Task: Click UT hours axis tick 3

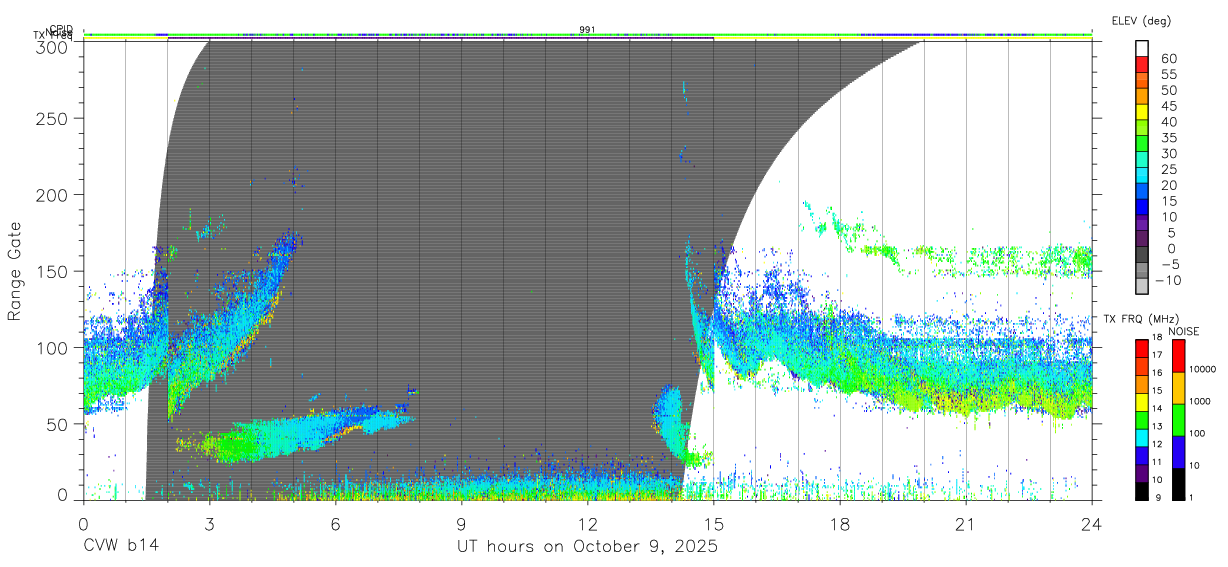Action: click(x=209, y=523)
